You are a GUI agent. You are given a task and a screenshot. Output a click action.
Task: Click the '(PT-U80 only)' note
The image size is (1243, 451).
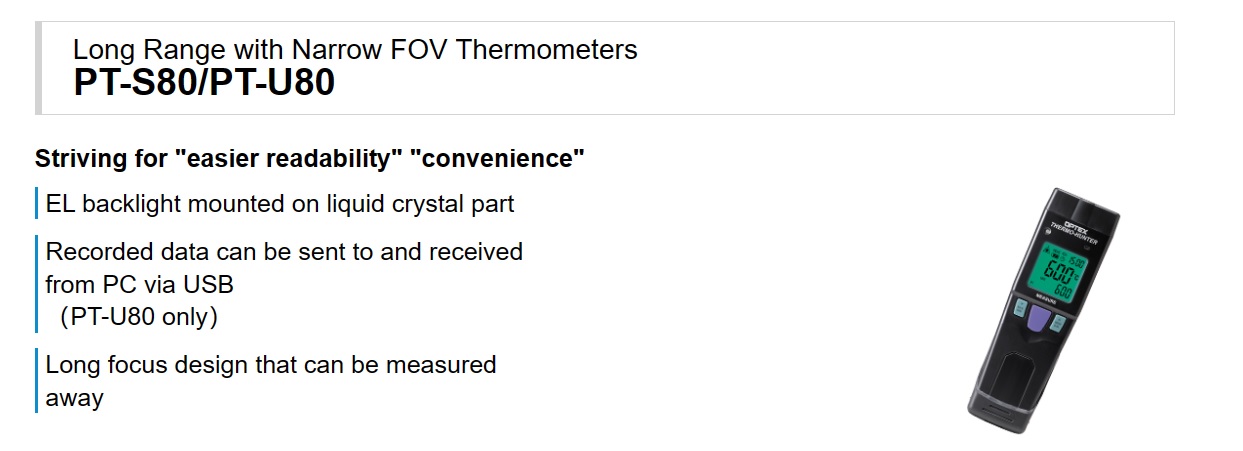coord(138,317)
